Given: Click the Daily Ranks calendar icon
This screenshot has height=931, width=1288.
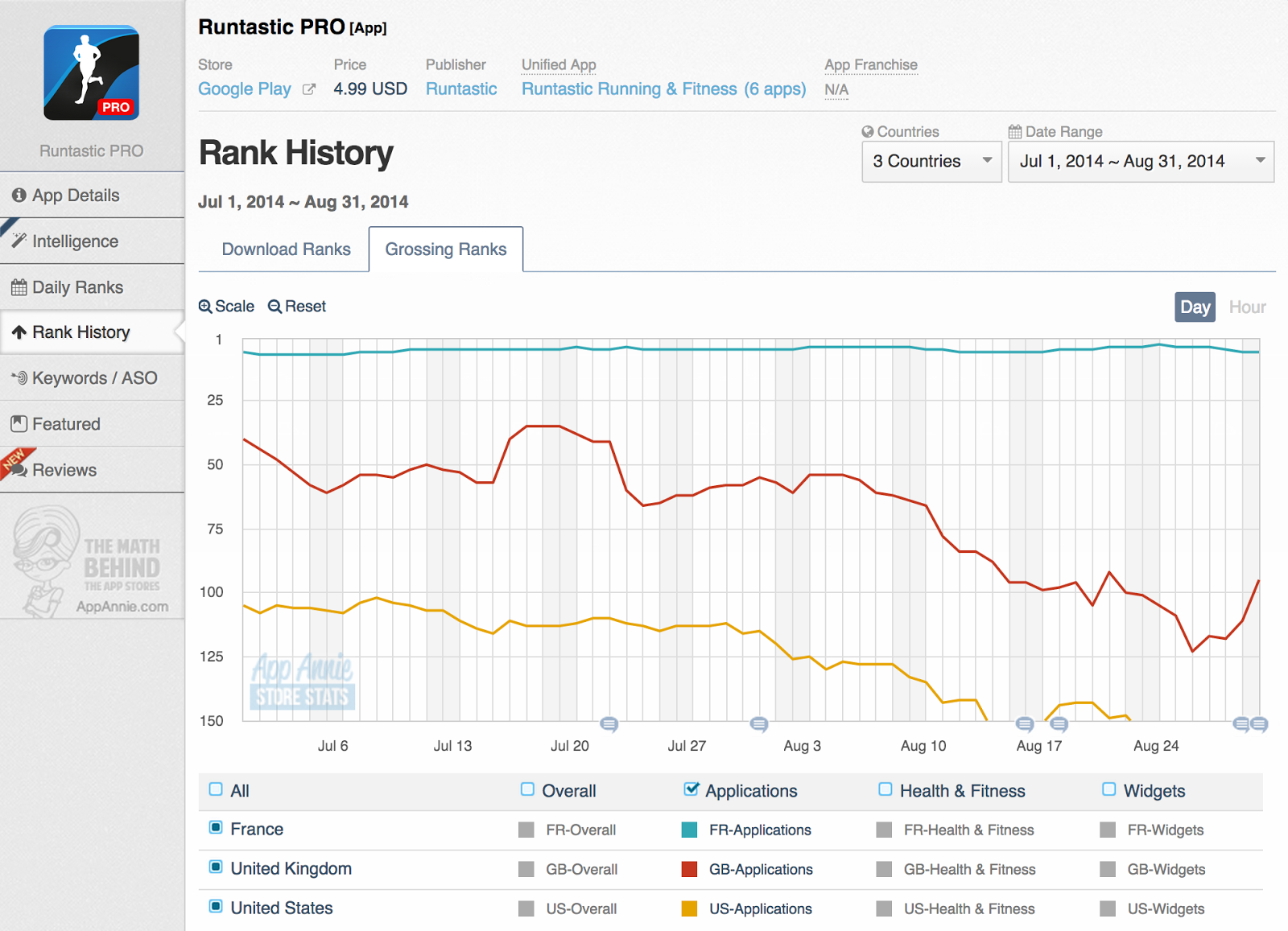Looking at the screenshot, I should pos(19,287).
